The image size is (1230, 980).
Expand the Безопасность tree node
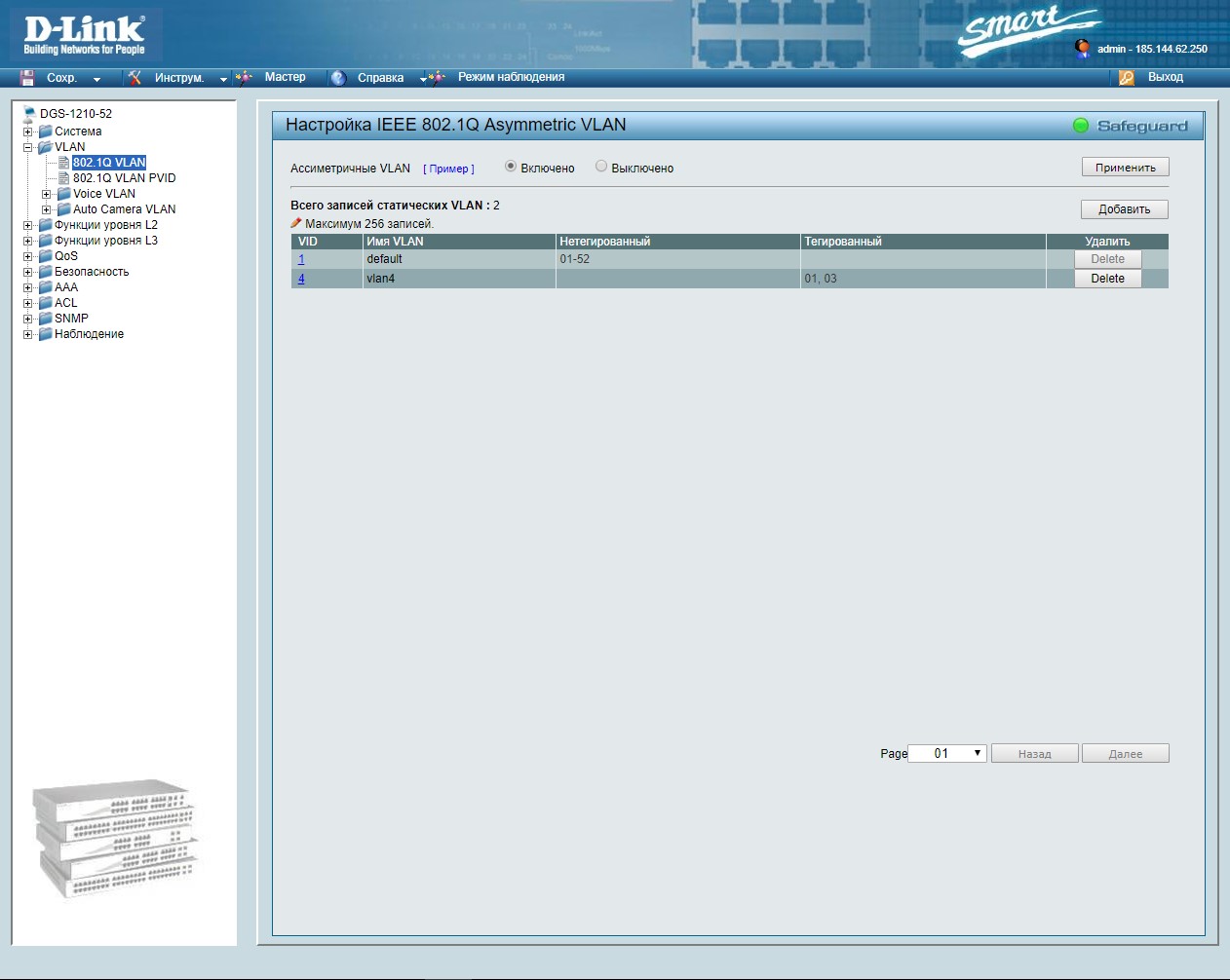pos(28,272)
